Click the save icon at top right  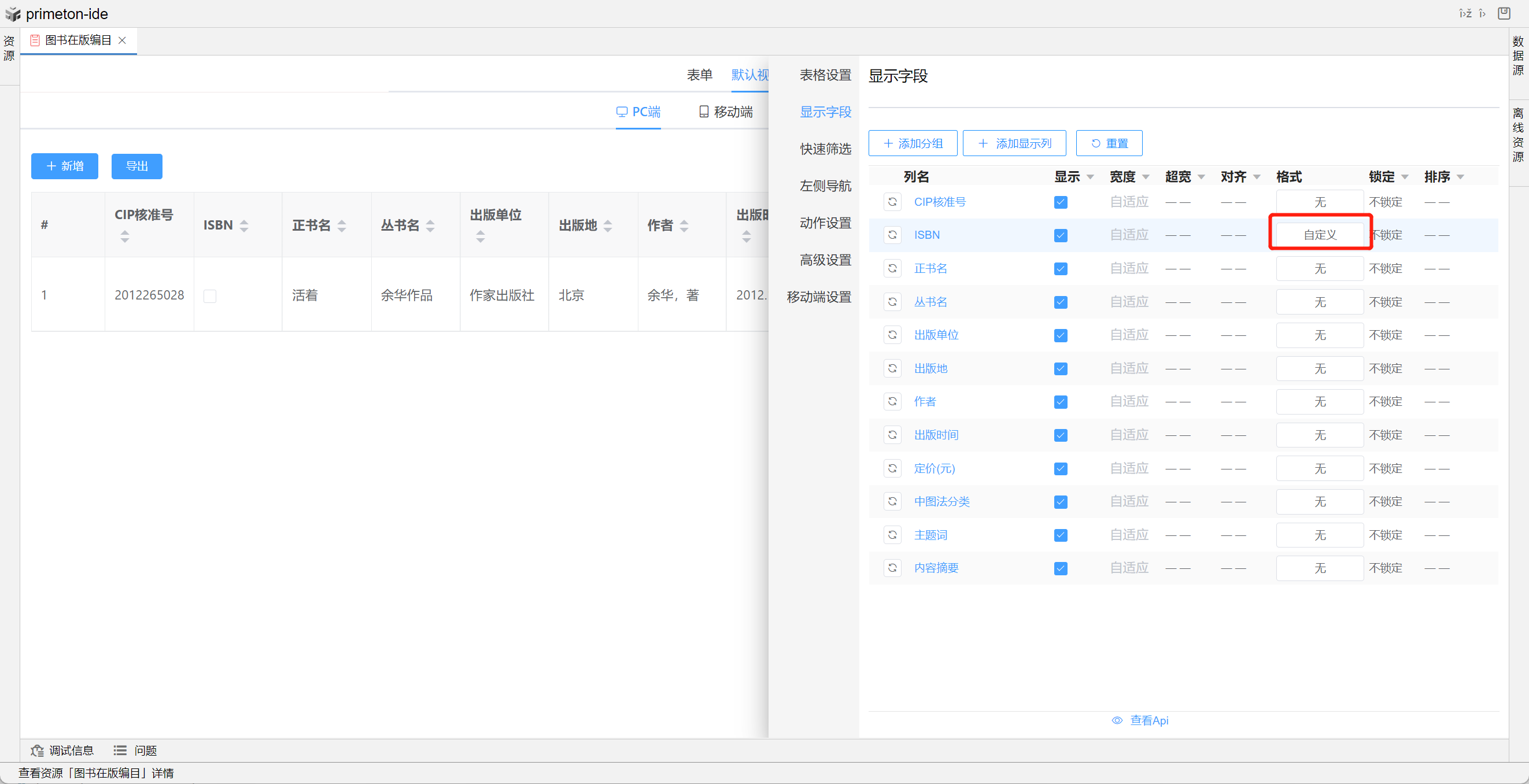1504,13
